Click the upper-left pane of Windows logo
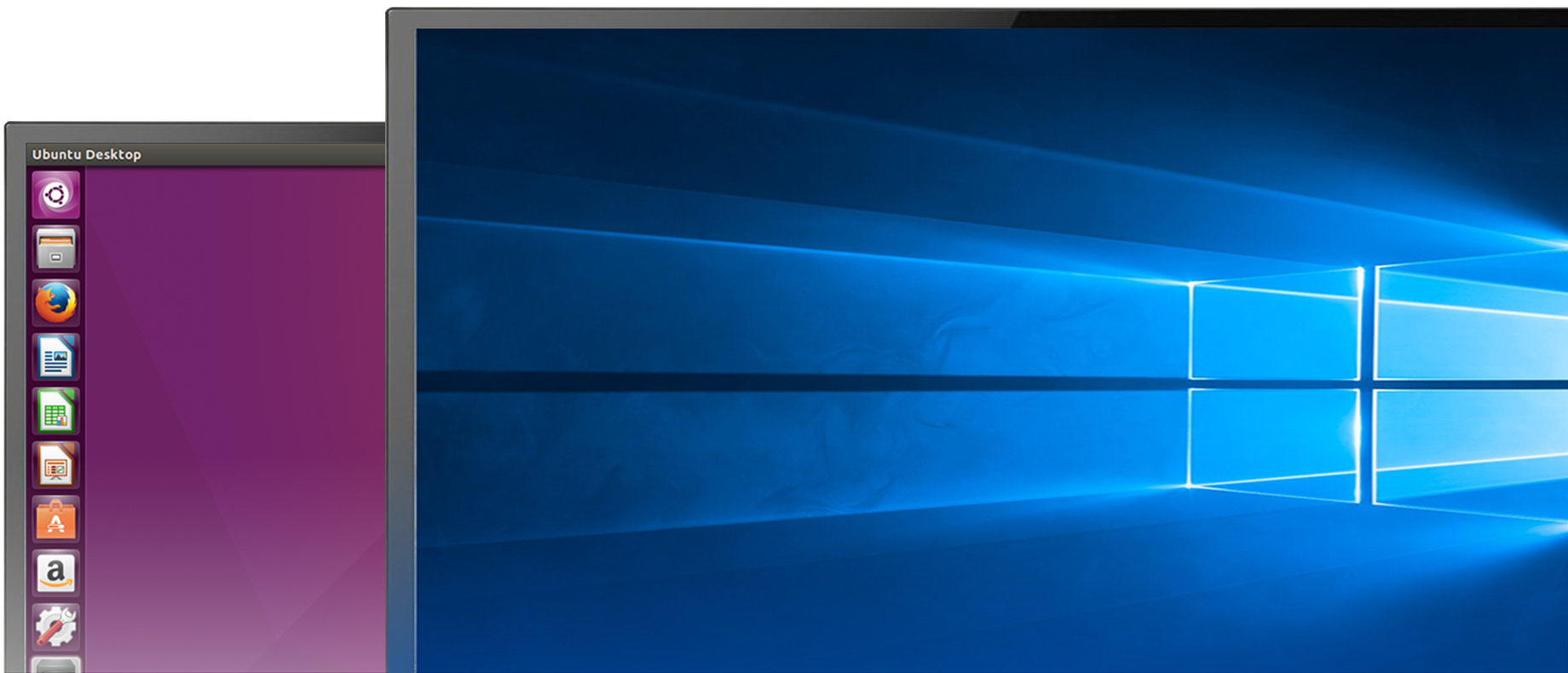The image size is (1568, 673). (x=1274, y=331)
